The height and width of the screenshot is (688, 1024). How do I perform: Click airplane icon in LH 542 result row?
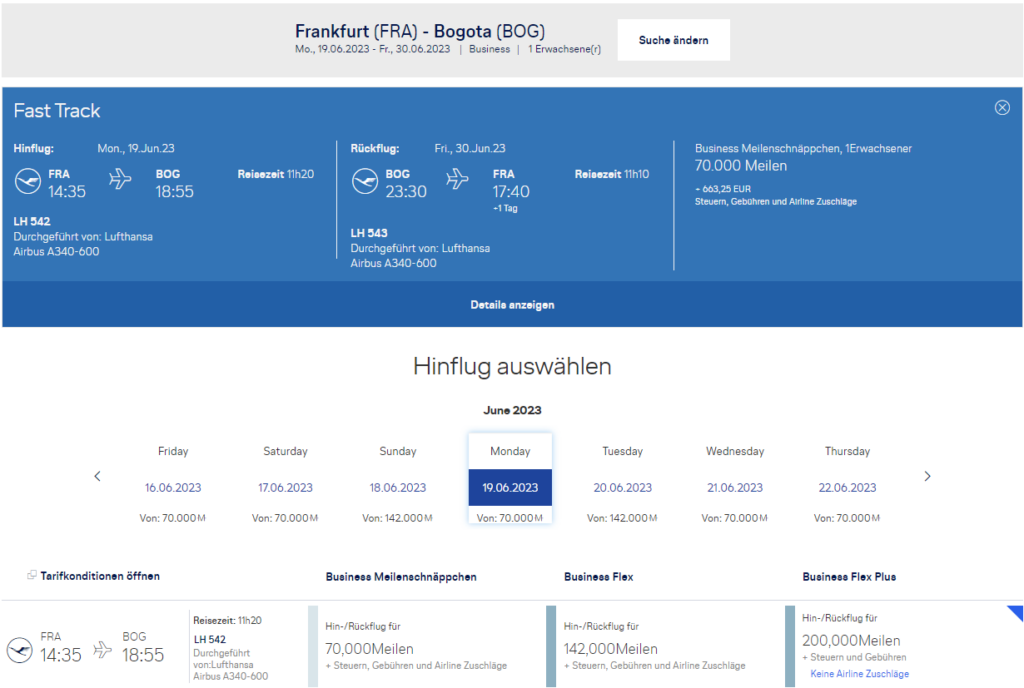[102, 649]
